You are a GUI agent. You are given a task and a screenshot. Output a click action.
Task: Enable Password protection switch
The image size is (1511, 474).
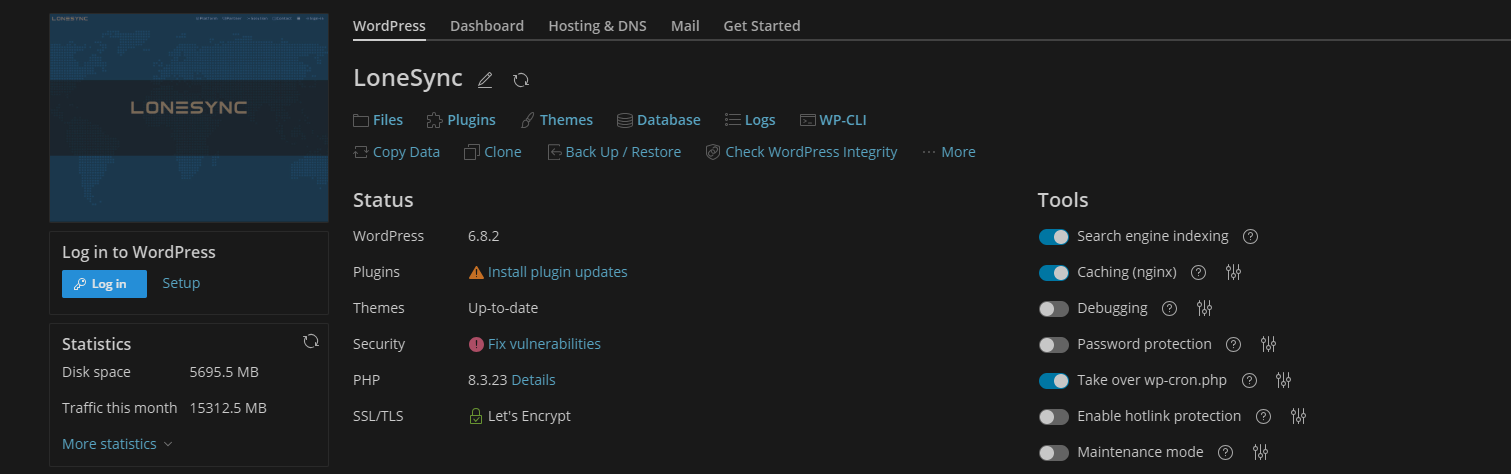click(x=1054, y=344)
